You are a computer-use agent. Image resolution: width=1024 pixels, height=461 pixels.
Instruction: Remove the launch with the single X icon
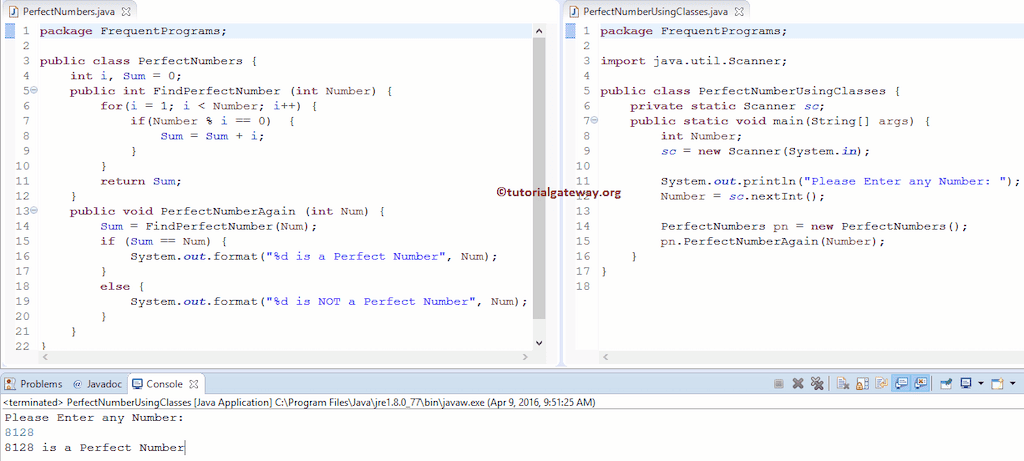pyautogui.click(x=798, y=384)
